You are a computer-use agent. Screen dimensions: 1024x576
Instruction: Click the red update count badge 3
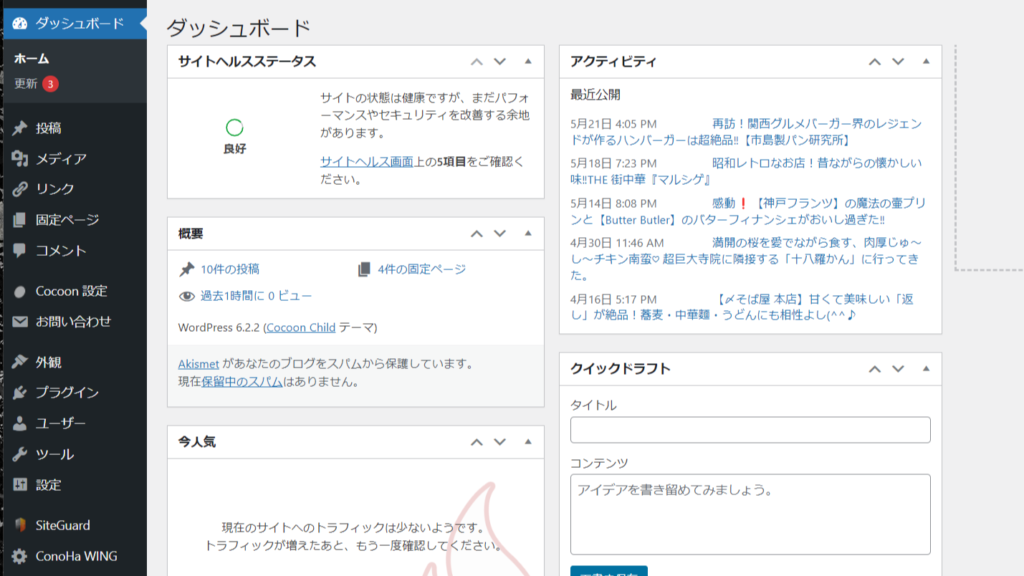coord(50,84)
